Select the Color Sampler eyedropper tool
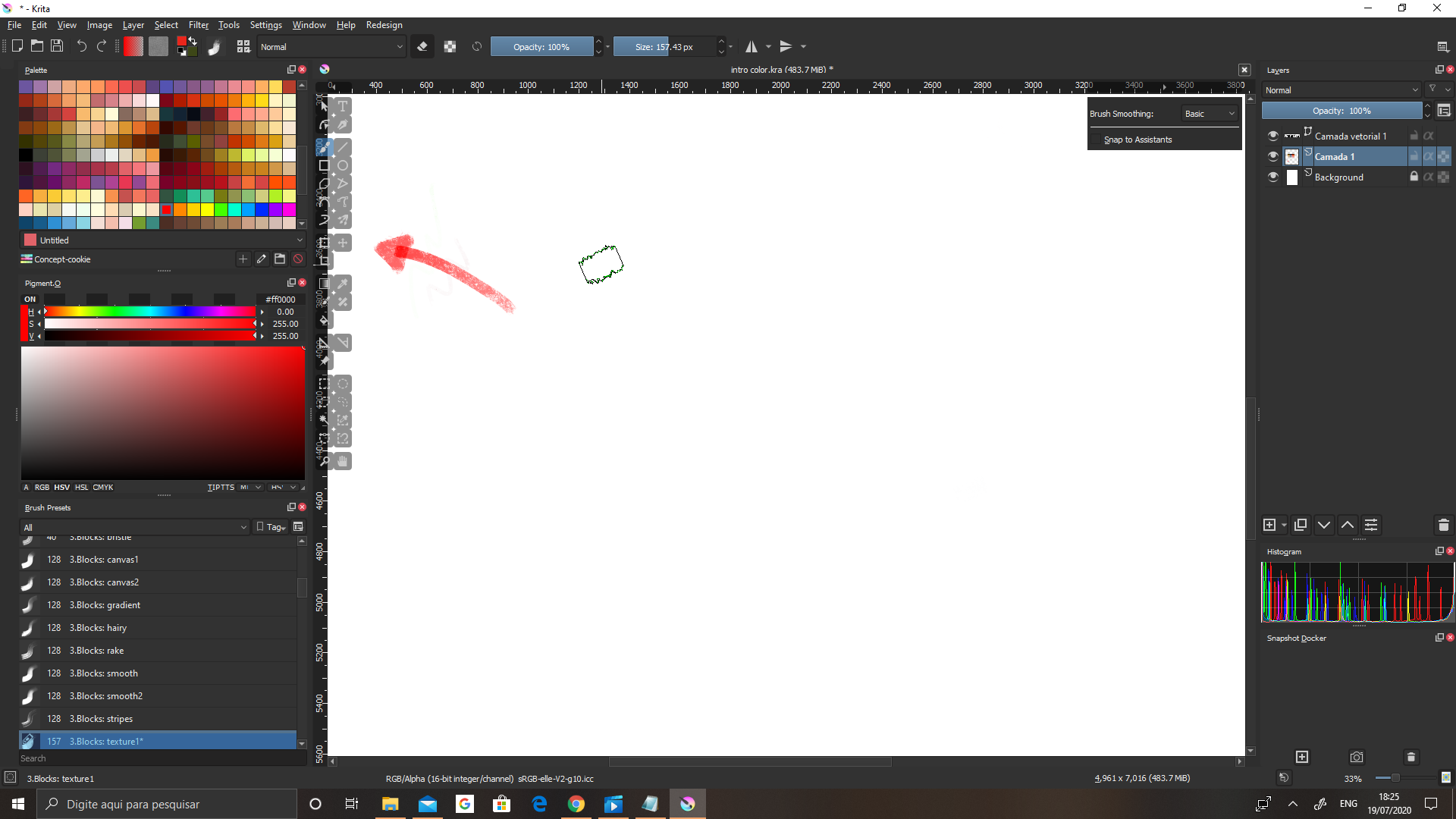The width and height of the screenshot is (1456, 819). tap(343, 284)
